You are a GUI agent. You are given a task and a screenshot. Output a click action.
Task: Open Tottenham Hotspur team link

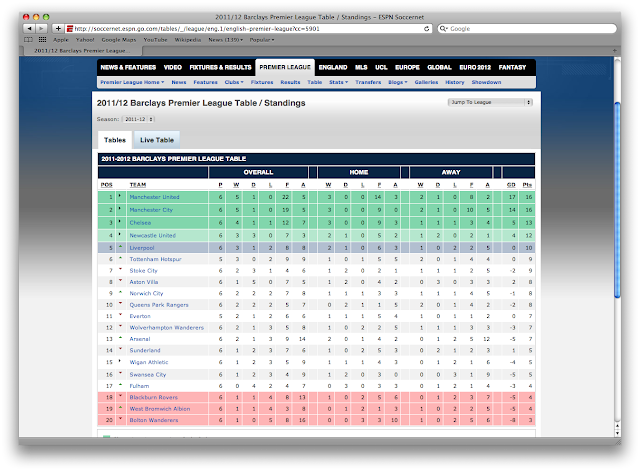pos(156,259)
